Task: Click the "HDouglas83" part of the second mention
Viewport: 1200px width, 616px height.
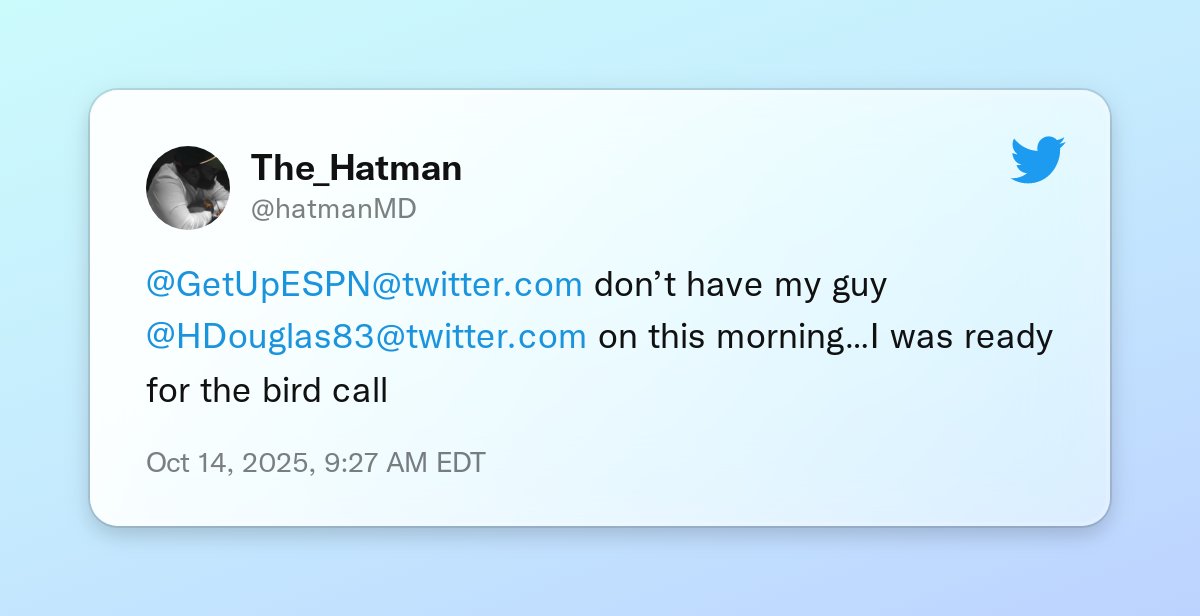Action: (x=270, y=337)
